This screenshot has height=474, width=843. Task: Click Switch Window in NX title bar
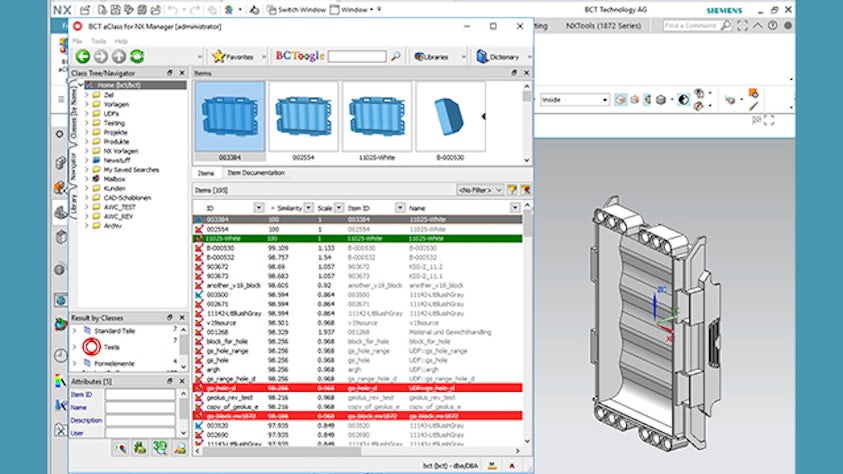[x=297, y=10]
